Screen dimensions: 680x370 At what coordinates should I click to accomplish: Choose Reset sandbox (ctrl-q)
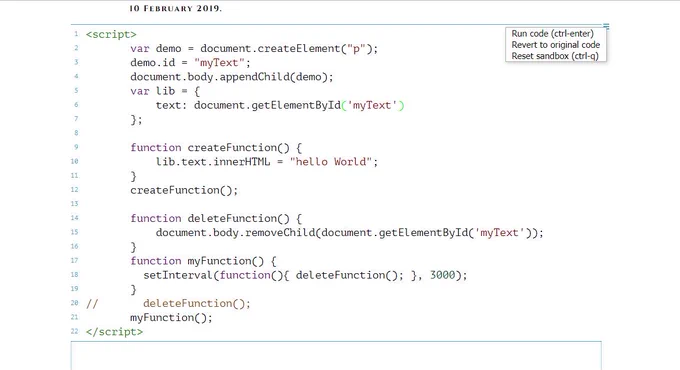pyautogui.click(x=555, y=56)
